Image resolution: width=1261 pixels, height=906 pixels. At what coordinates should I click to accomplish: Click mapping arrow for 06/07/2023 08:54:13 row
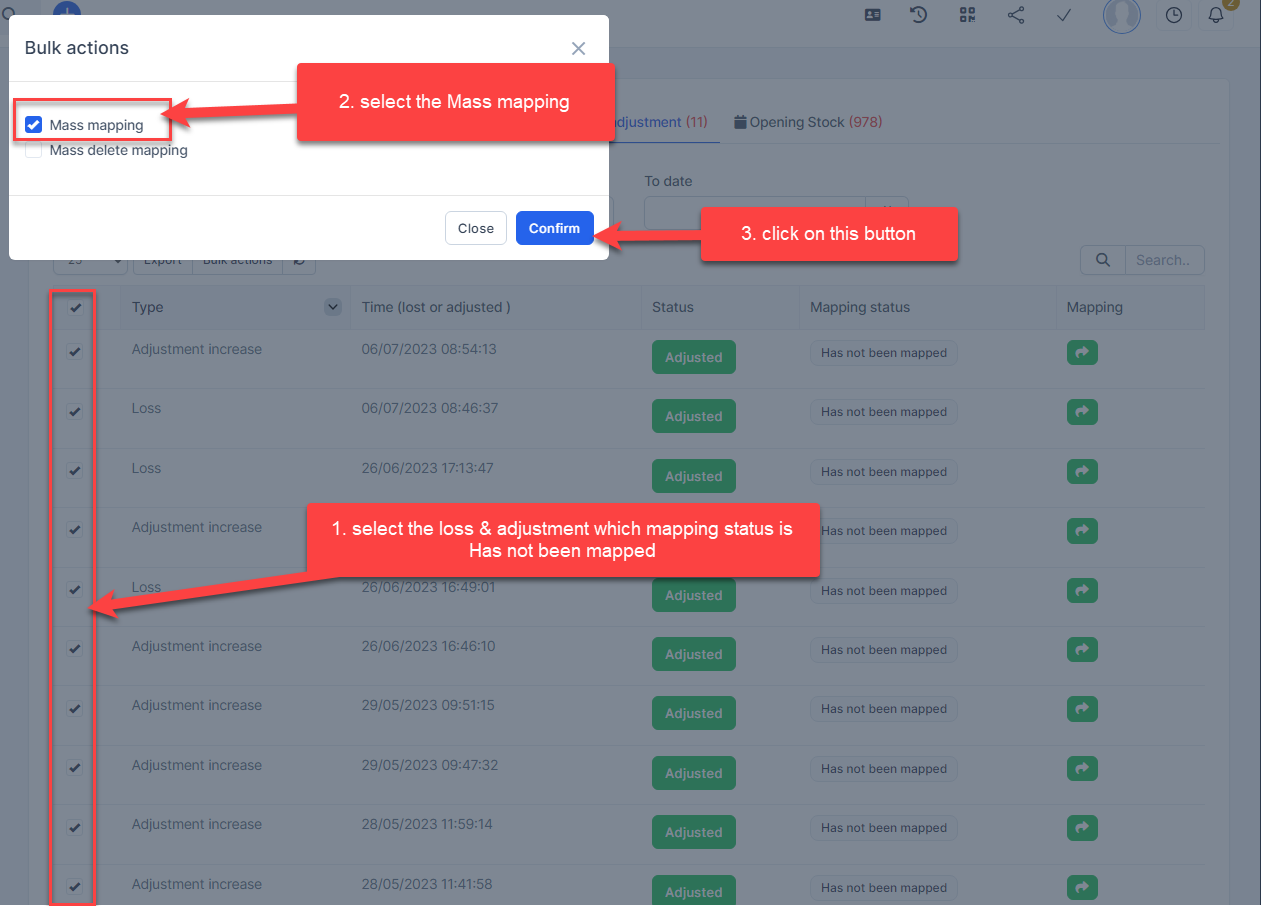pos(1082,352)
